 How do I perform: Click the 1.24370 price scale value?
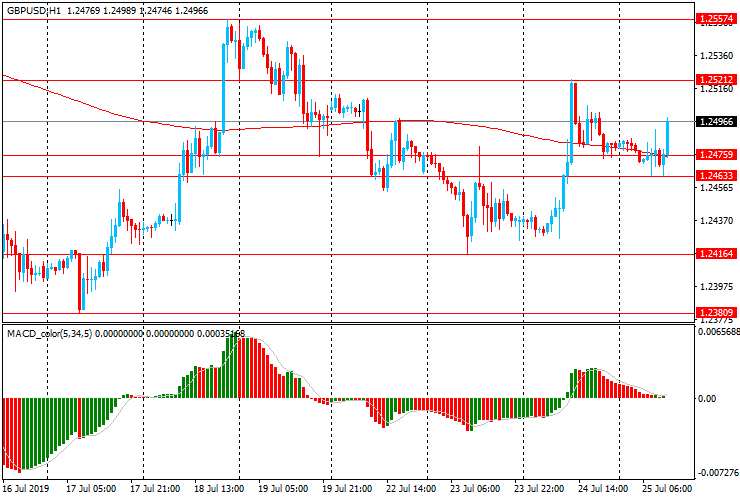point(716,220)
